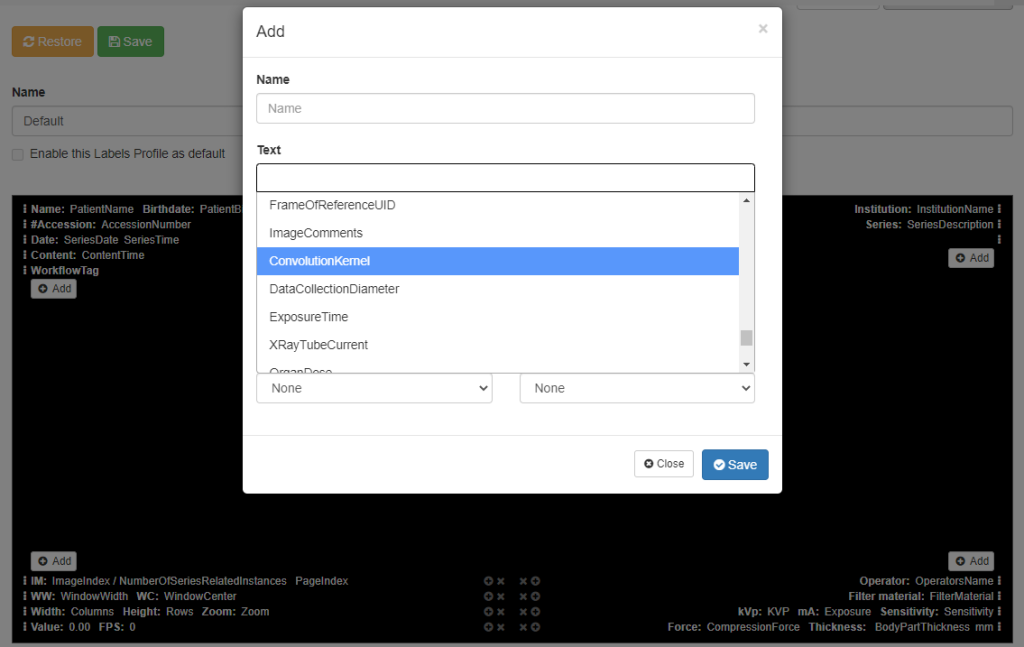The height and width of the screenshot is (647, 1024).
Task: Click the Add button in the bottom-left corner
Action: (53, 561)
